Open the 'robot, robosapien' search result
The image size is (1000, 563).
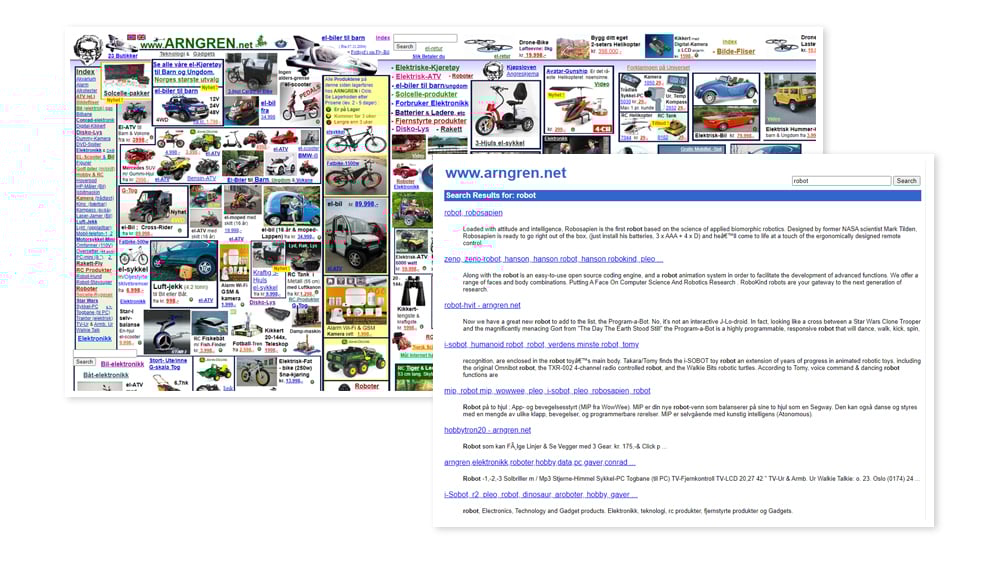473,213
